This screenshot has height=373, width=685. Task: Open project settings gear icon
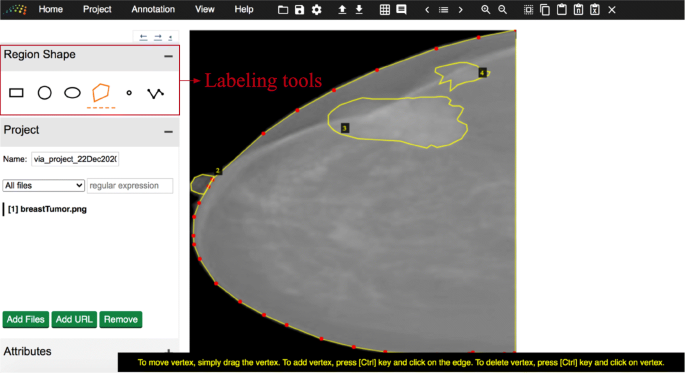coord(317,10)
